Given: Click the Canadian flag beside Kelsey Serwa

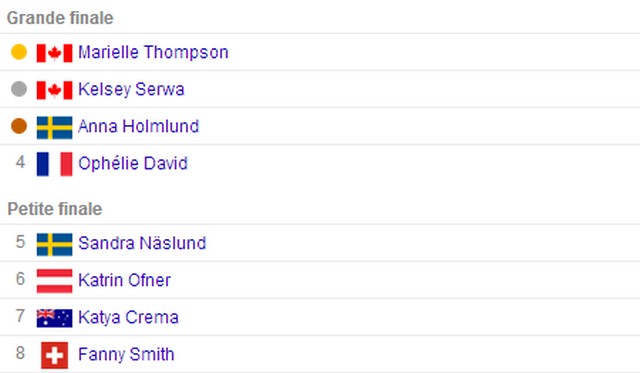Looking at the screenshot, I should coord(54,90).
